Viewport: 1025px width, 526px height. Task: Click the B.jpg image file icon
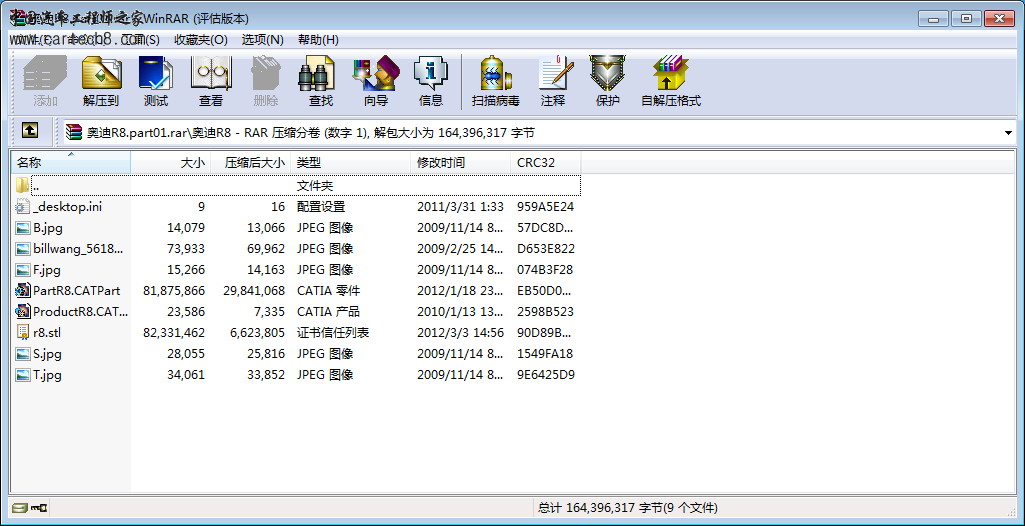click(23, 228)
